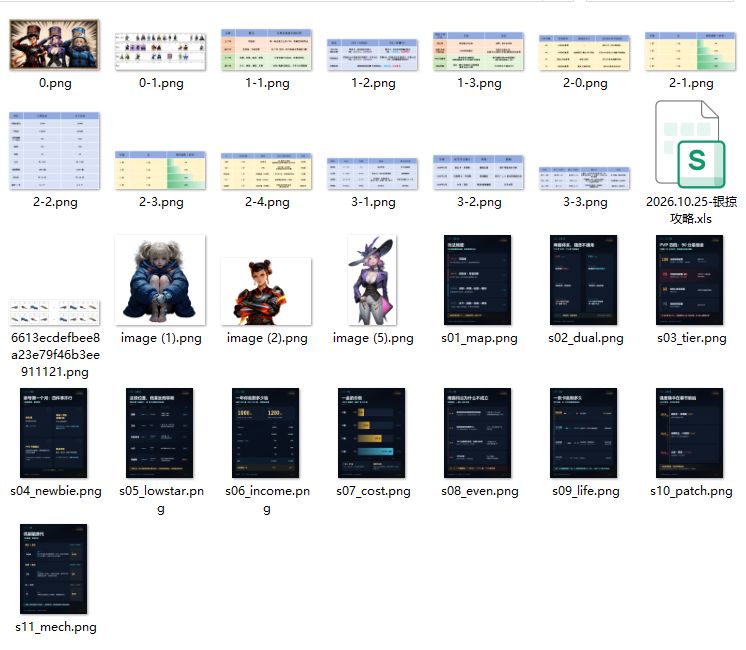Click the name label of the 2026.10.25 xls file
The image size is (746, 650).
691,210
